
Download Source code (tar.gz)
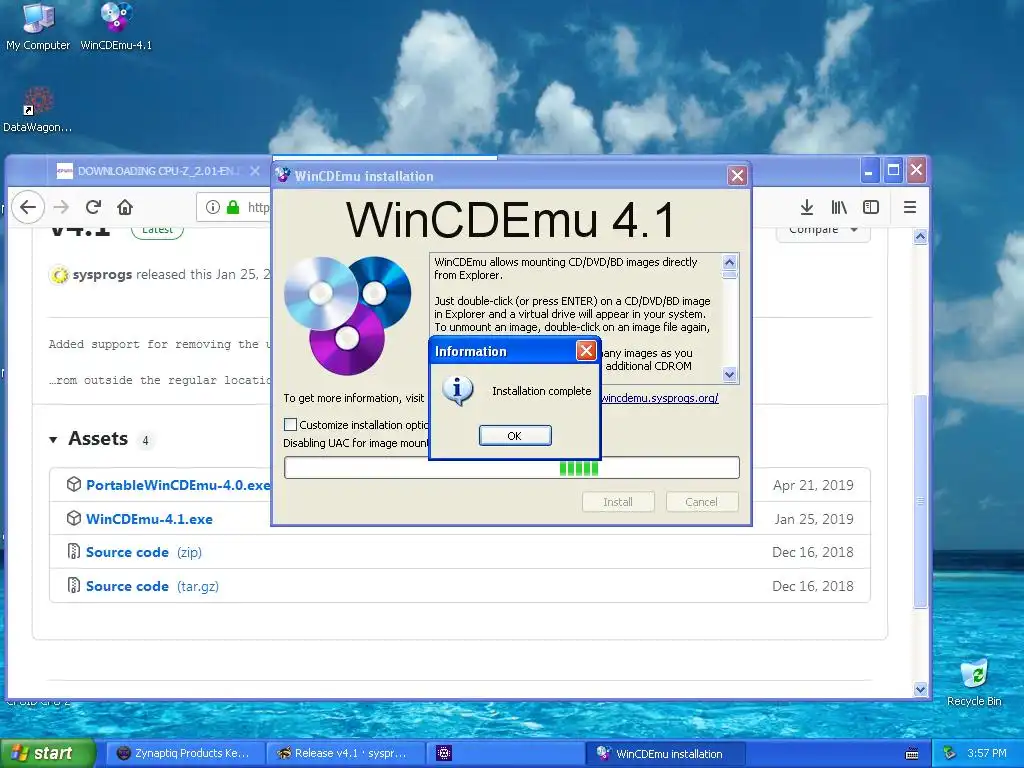[x=152, y=586]
